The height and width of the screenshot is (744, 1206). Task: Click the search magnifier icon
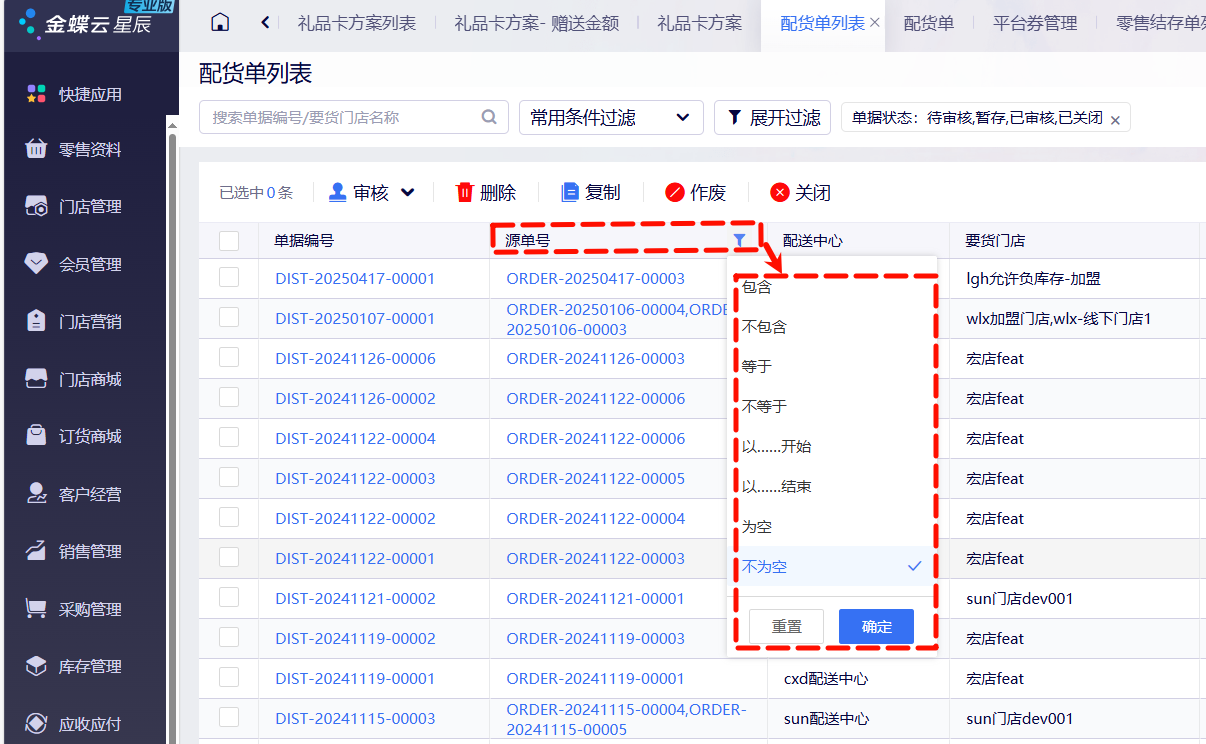click(x=489, y=117)
